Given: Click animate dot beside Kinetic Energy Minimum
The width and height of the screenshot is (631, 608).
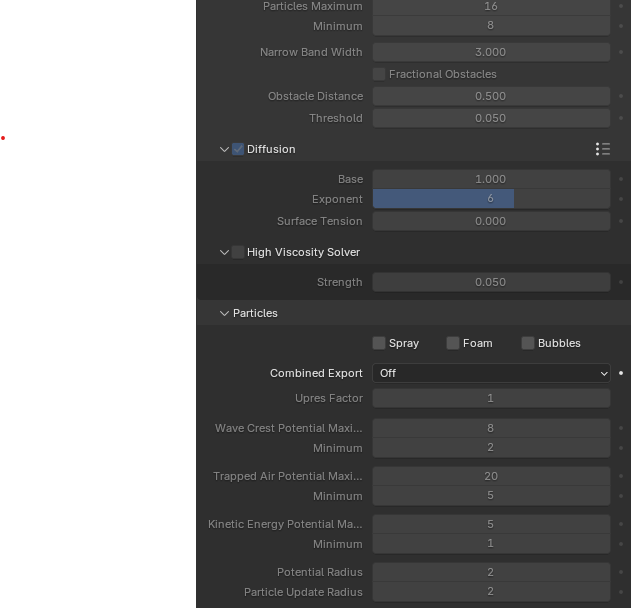Looking at the screenshot, I should 621,544.
